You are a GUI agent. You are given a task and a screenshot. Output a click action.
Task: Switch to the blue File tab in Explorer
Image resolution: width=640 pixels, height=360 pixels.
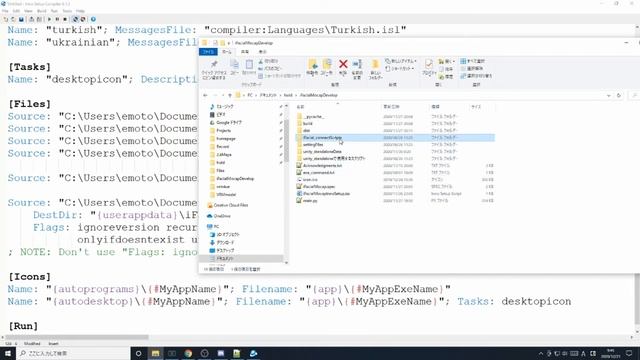pos(209,52)
